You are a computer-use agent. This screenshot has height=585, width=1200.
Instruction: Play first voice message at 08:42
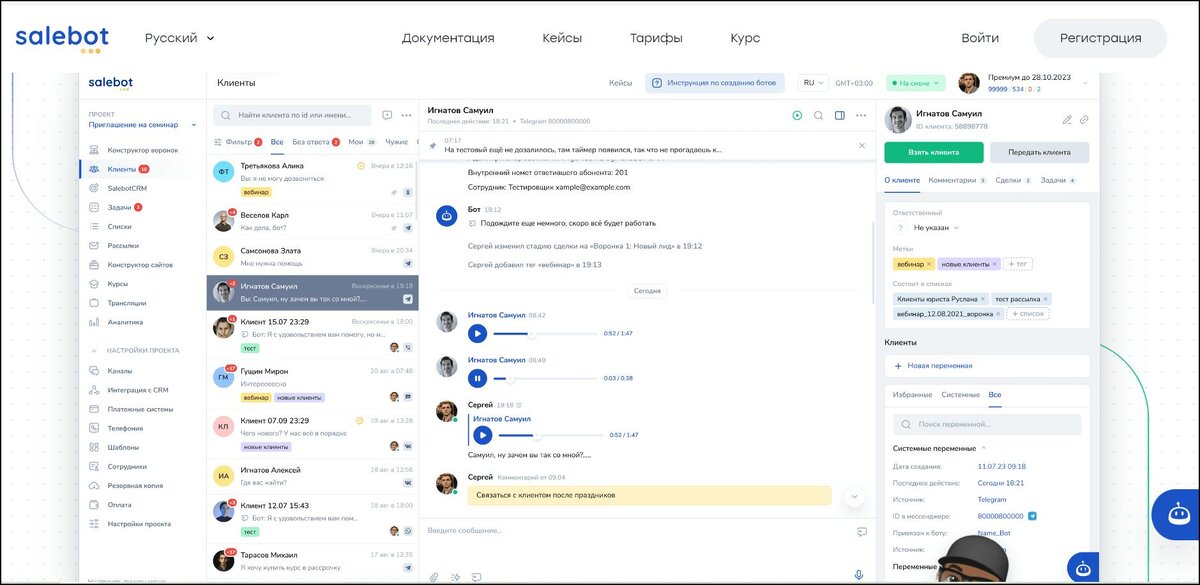tap(477, 333)
